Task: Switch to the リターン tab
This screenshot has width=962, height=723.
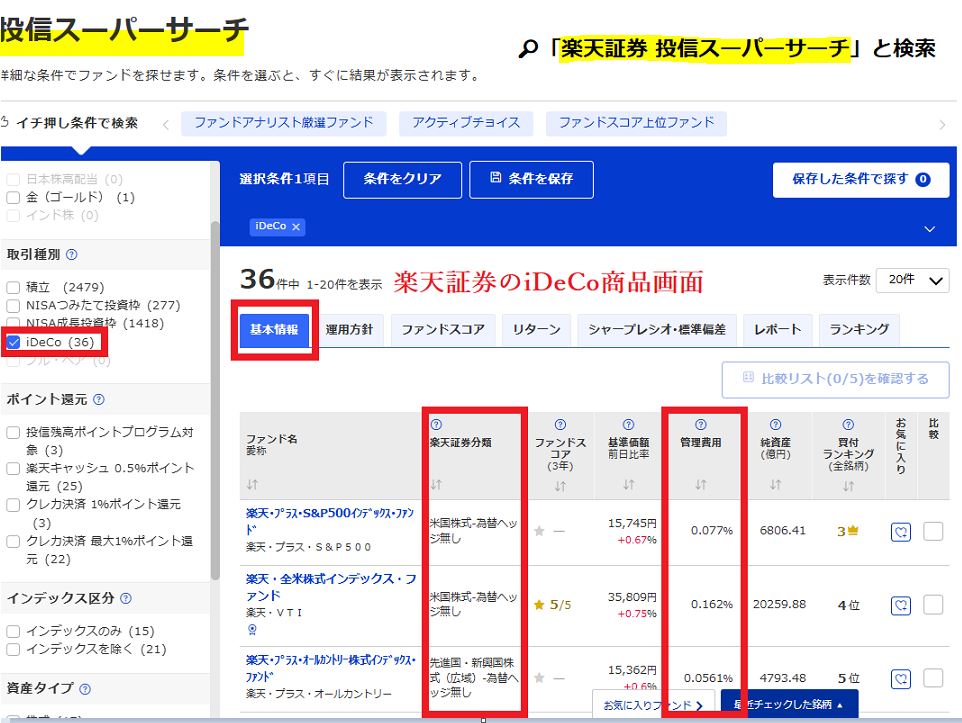Action: click(537, 329)
